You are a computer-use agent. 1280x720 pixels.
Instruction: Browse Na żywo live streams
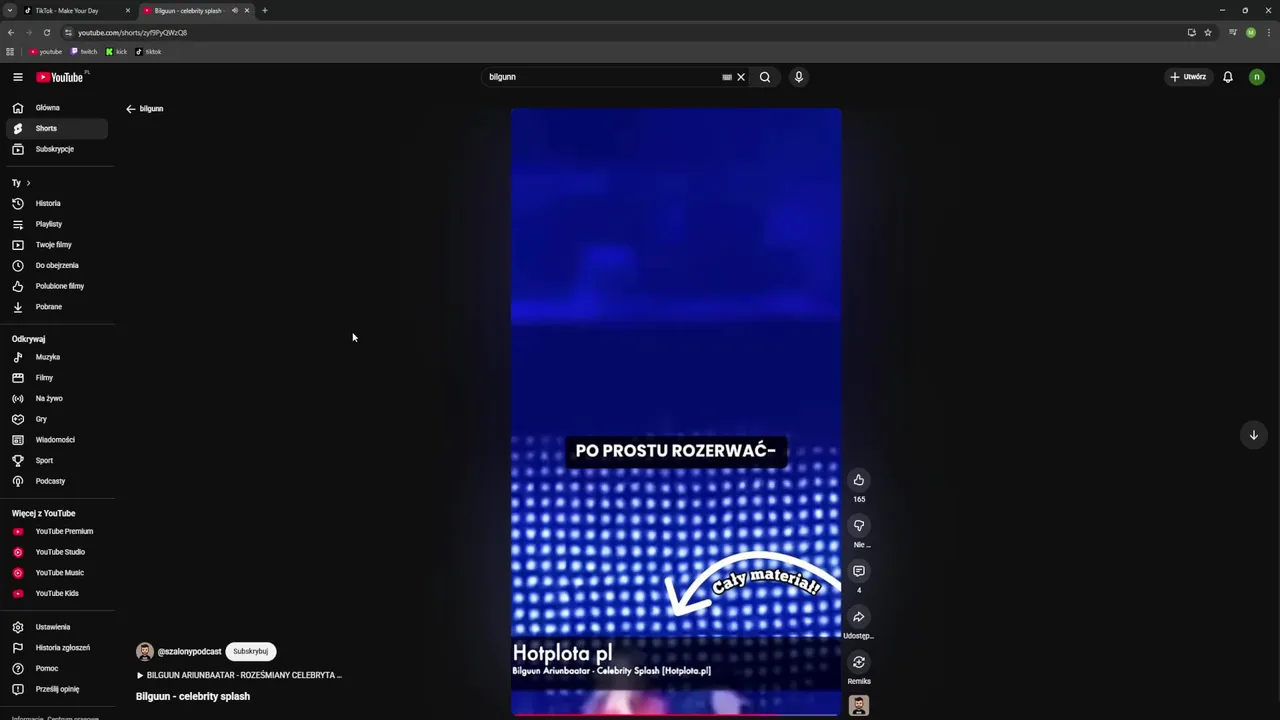click(x=56, y=398)
